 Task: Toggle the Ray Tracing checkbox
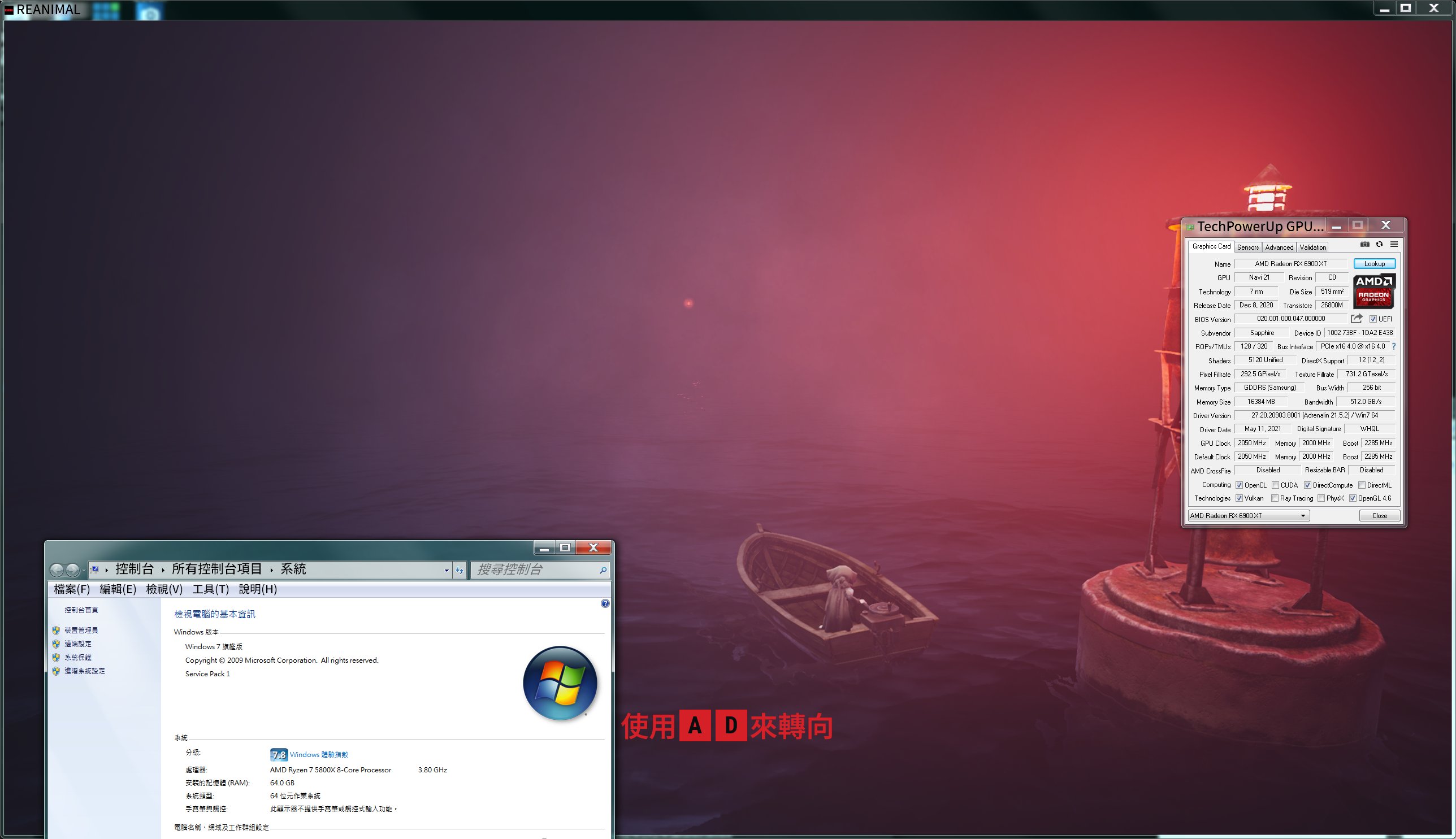[1275, 498]
